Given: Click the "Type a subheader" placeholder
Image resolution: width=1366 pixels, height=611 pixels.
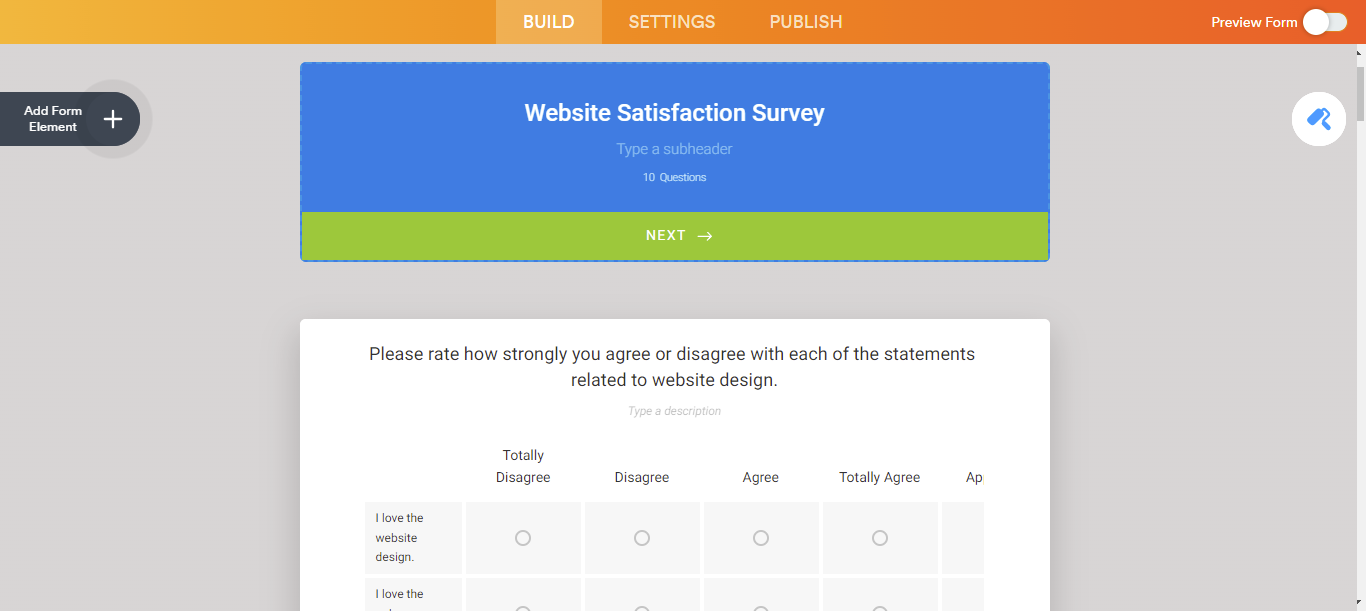Looking at the screenshot, I should pos(674,148).
